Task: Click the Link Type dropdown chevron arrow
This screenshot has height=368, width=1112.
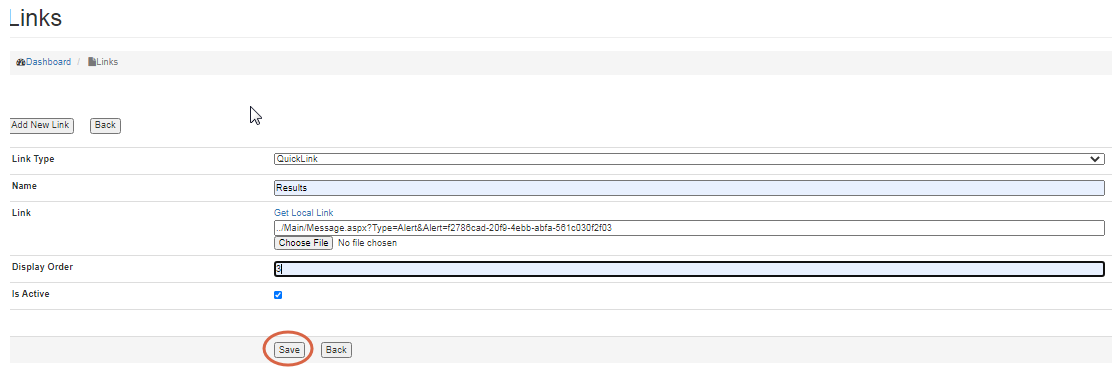Action: (x=1095, y=160)
